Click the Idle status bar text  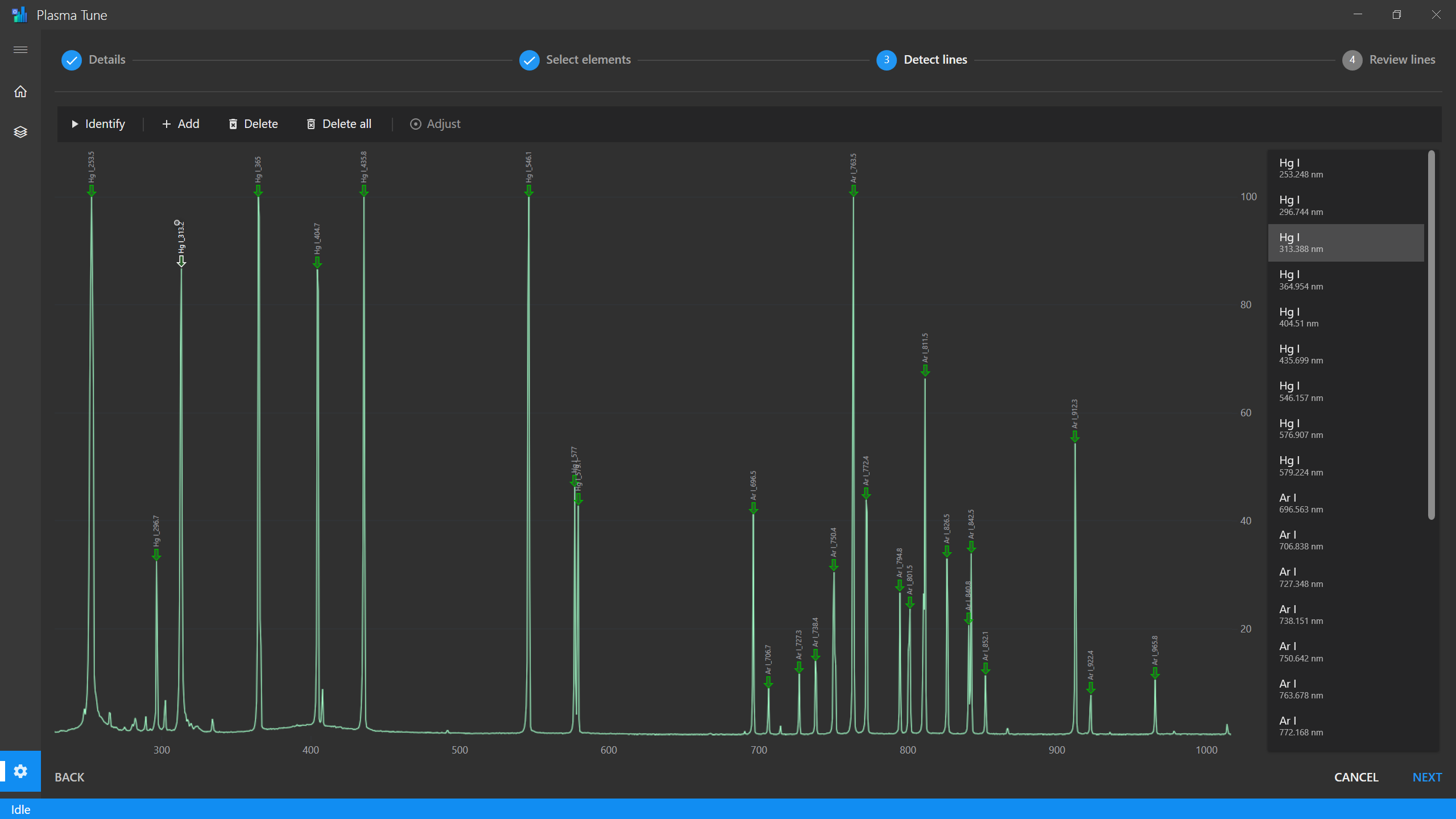click(x=20, y=809)
